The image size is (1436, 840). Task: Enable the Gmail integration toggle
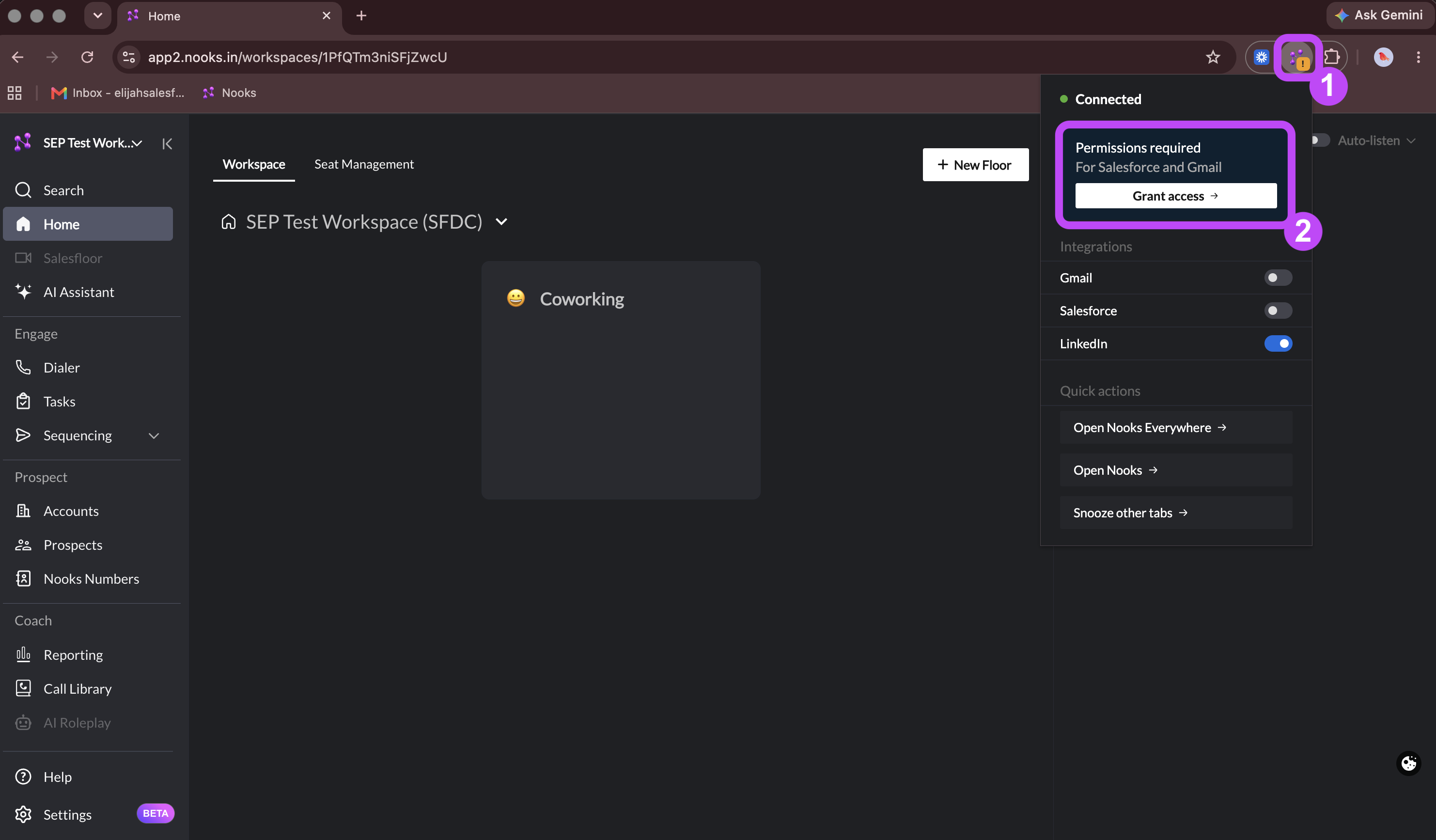[1278, 278]
